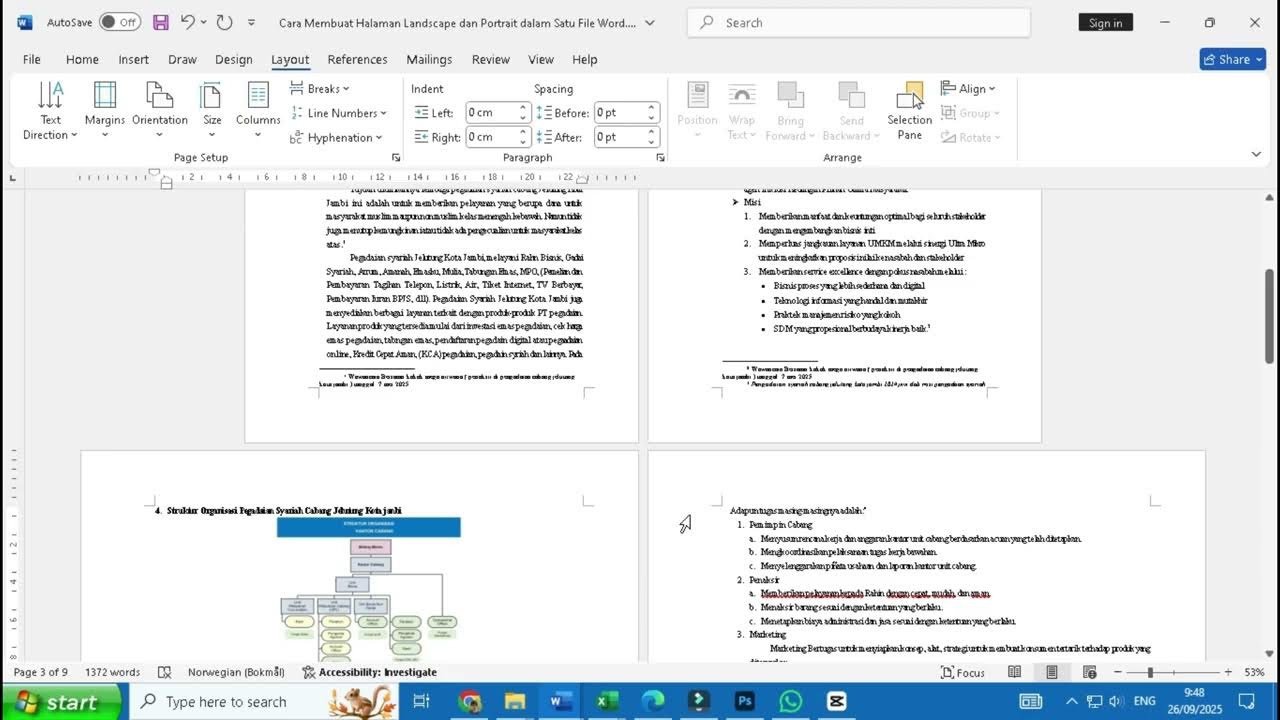The image size is (1280, 720).
Task: Switch to Read Mode view
Action: [x=1014, y=672]
